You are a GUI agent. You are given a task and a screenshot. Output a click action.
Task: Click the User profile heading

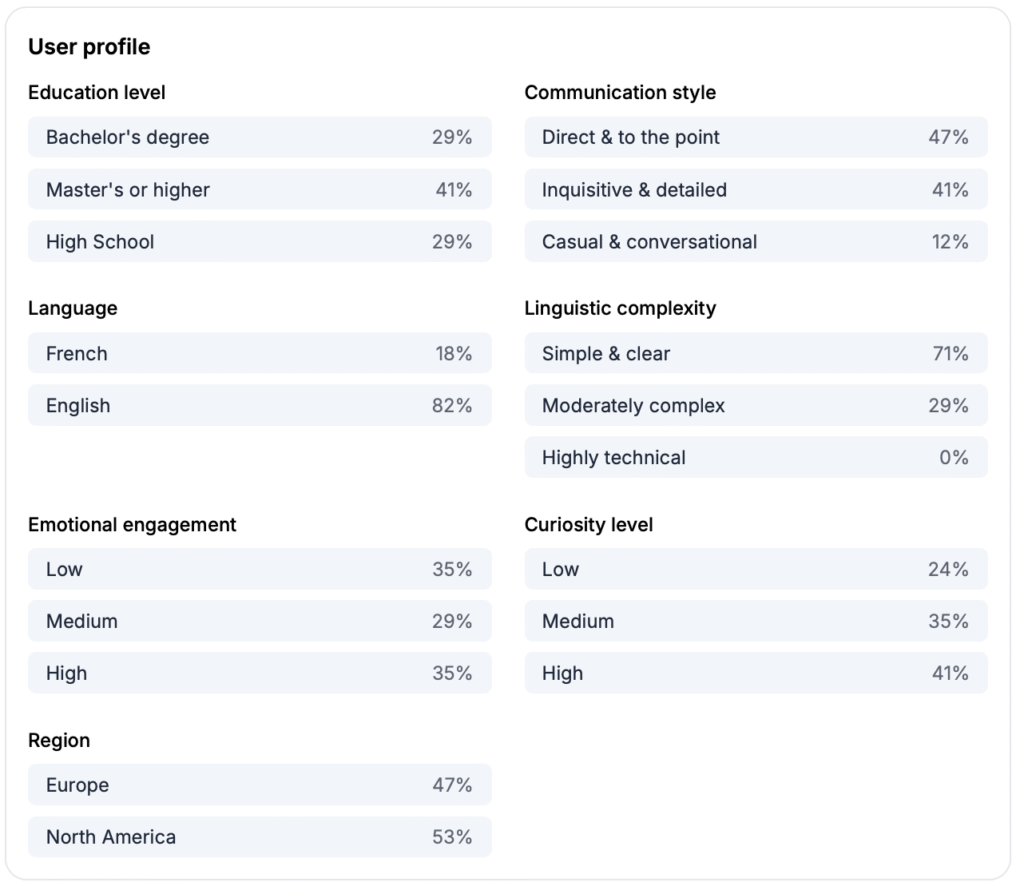tap(89, 47)
